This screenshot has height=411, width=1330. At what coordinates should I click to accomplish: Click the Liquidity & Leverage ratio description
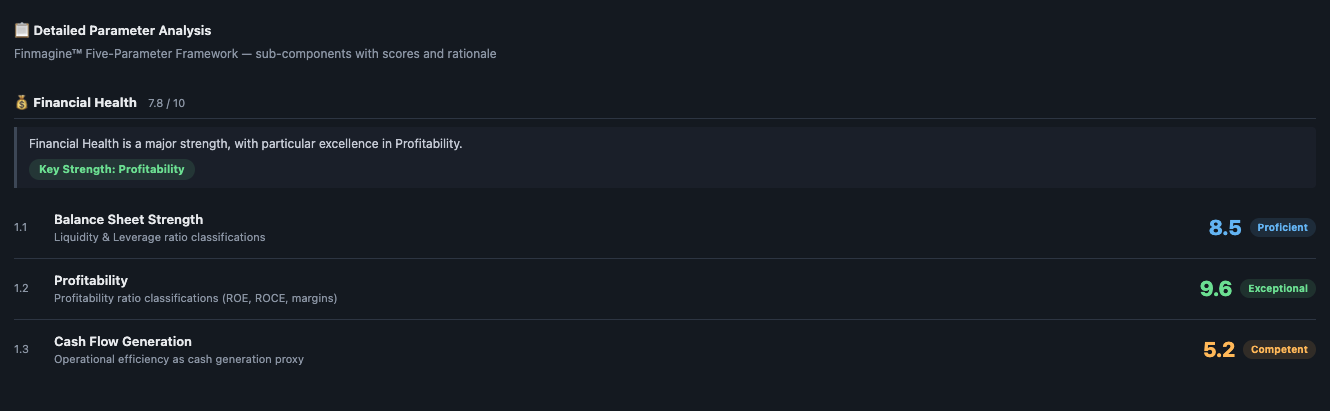pos(159,237)
